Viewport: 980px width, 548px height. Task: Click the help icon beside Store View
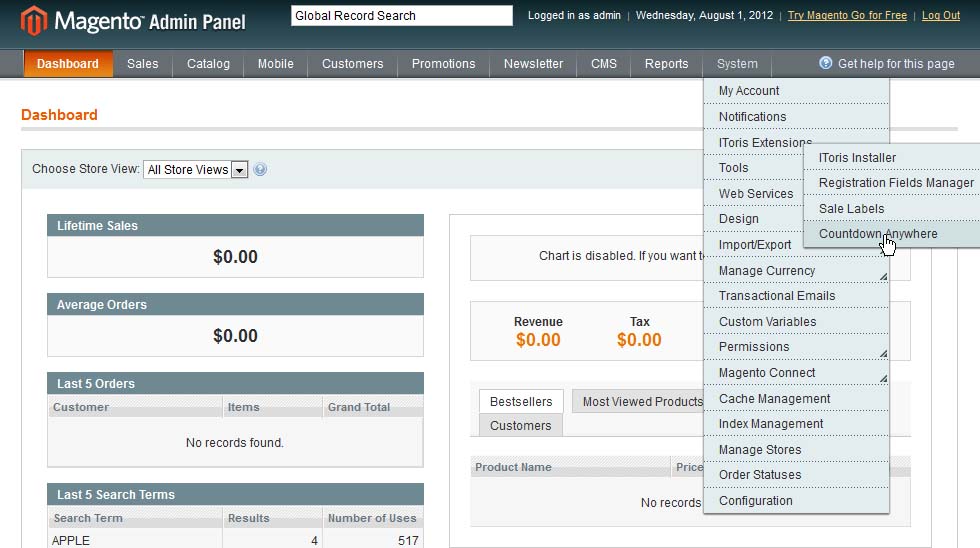coord(260,170)
